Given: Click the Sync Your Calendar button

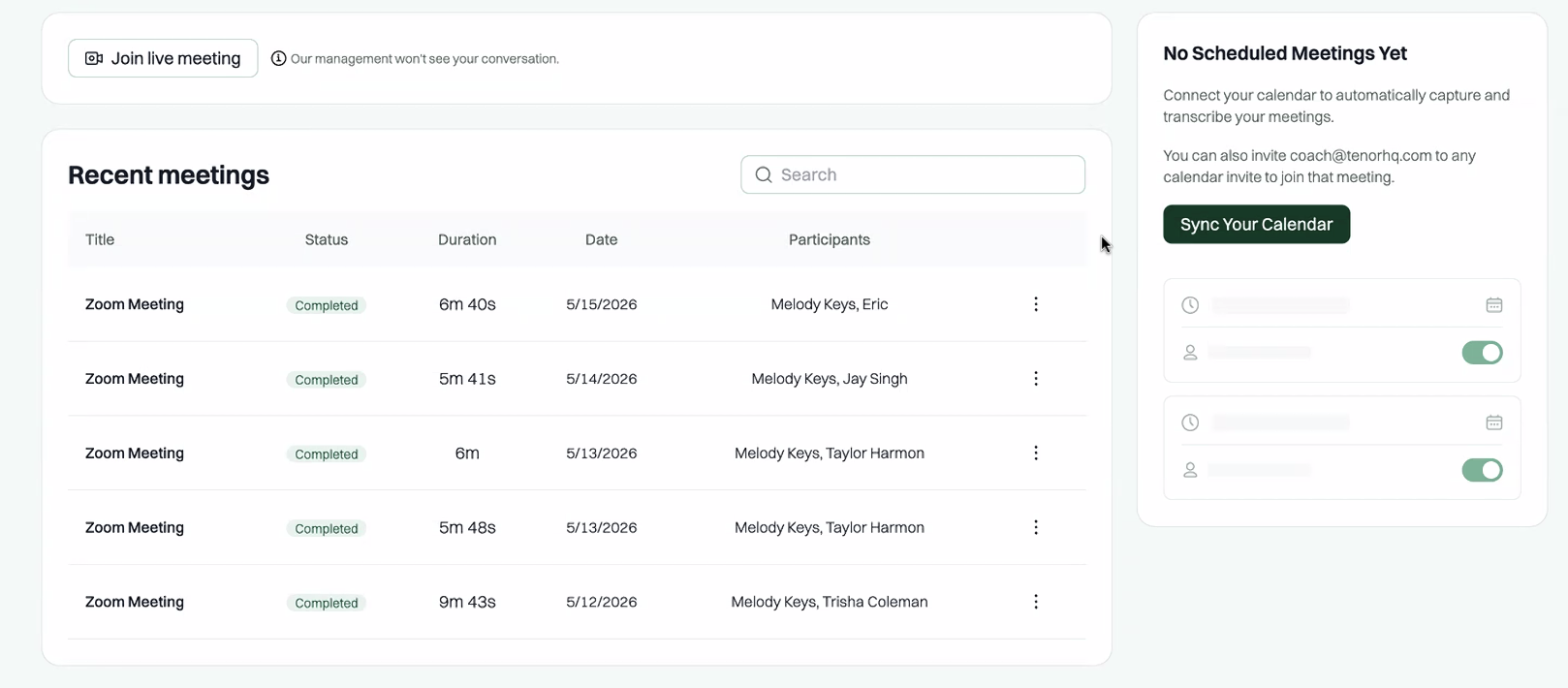Looking at the screenshot, I should [1256, 224].
